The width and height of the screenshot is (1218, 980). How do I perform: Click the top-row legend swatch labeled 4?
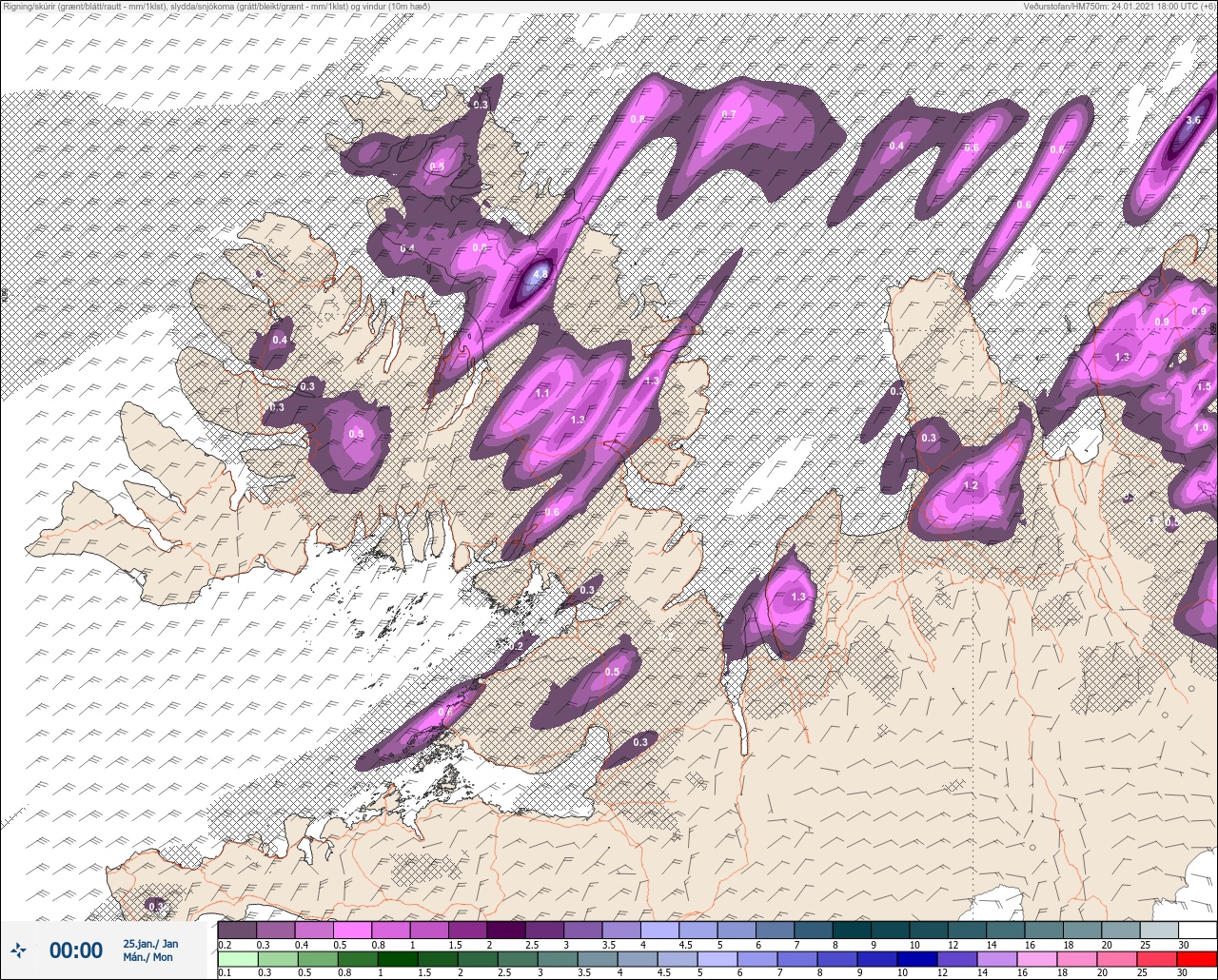[659, 930]
